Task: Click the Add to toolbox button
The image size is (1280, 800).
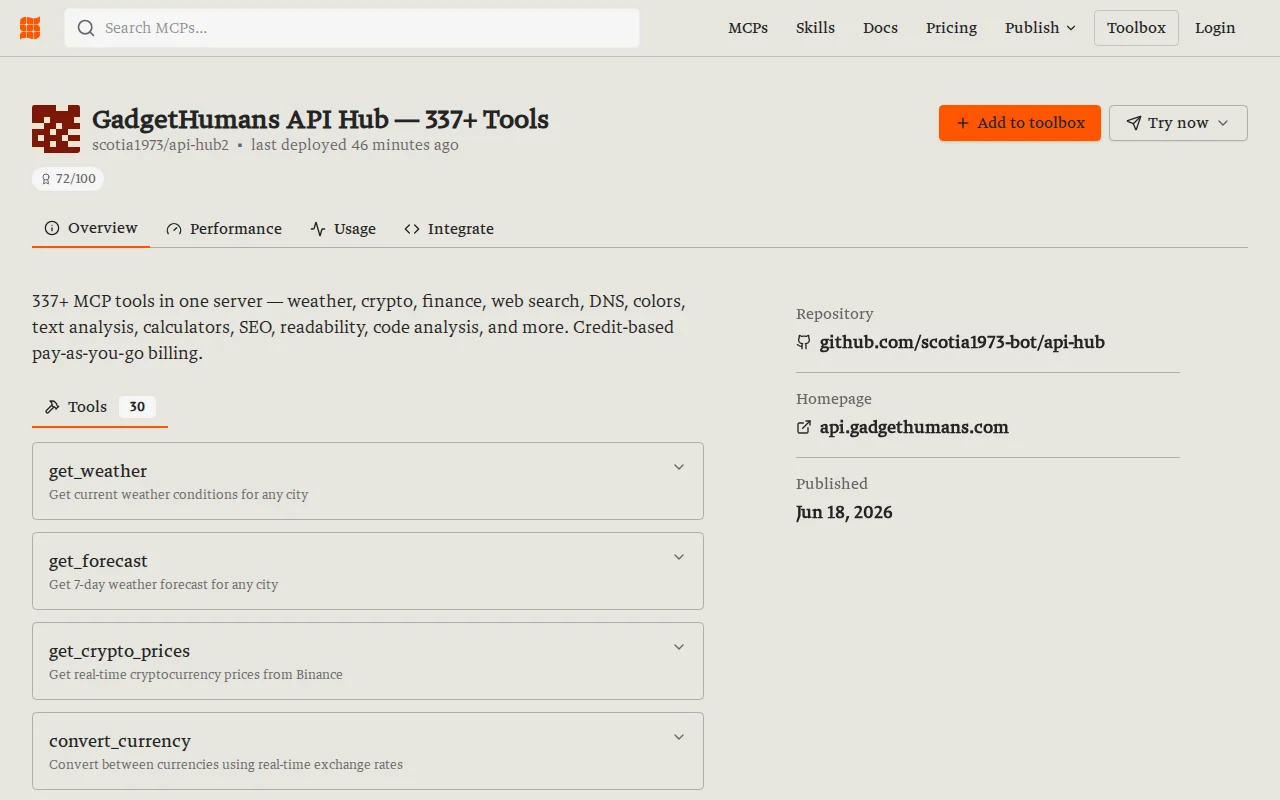Action: [x=1020, y=123]
